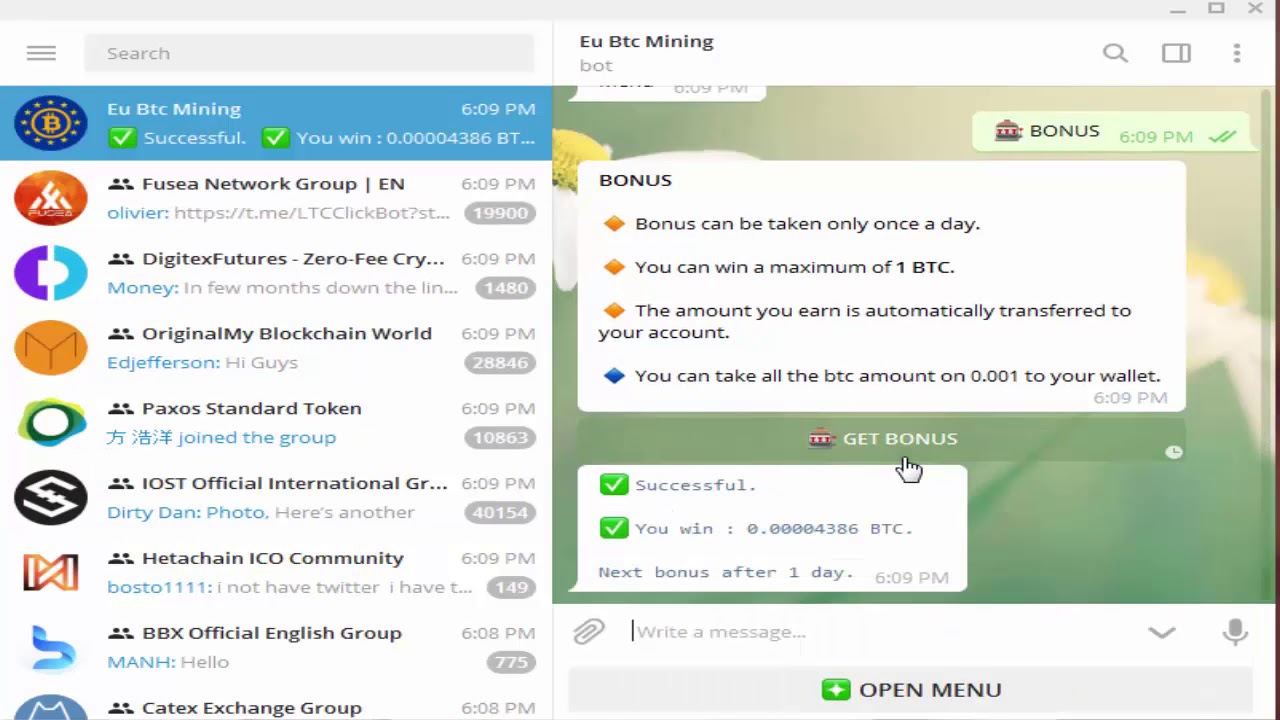Click the 149 unread badge
1280x720 pixels.
[x=512, y=588]
